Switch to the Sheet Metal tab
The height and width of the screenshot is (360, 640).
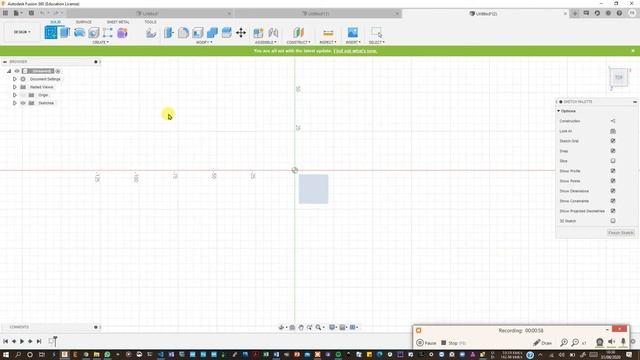pyautogui.click(x=118, y=22)
